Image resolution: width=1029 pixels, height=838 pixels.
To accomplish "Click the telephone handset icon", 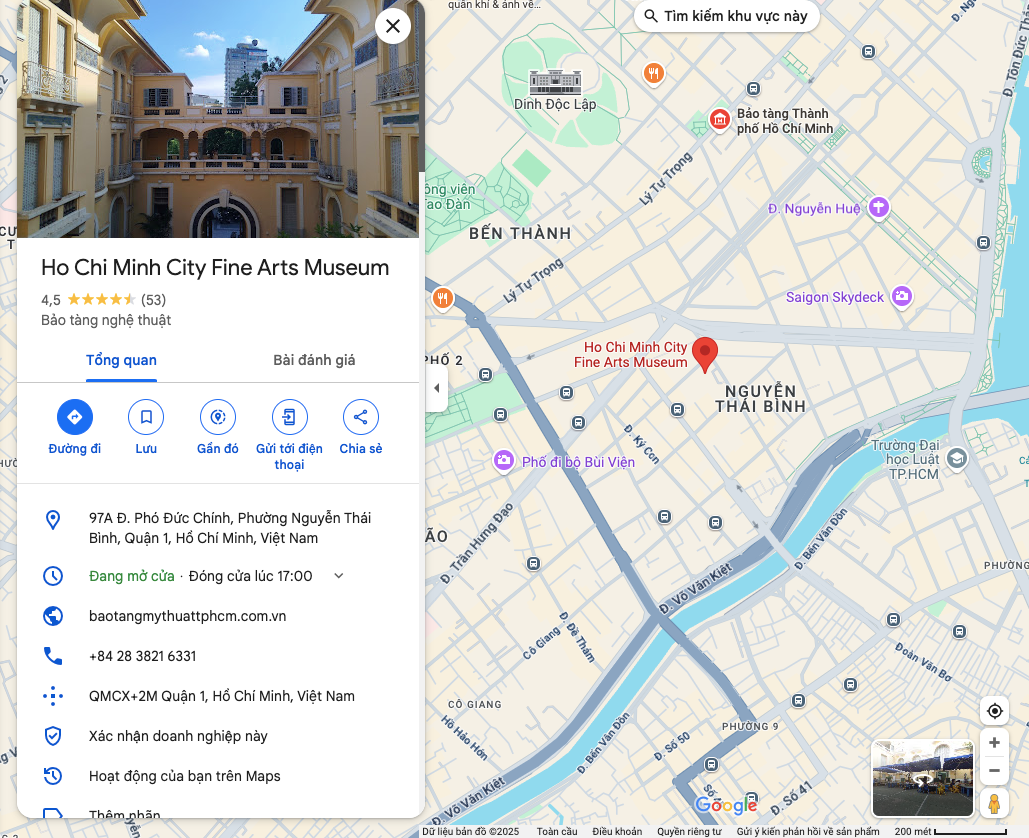I will pyautogui.click(x=53, y=656).
